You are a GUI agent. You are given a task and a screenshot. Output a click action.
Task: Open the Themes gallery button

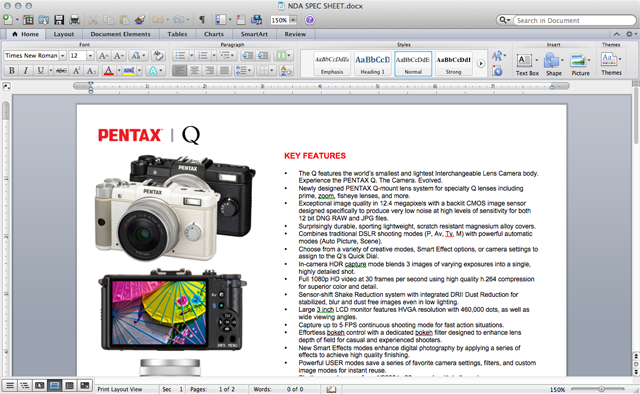pyautogui.click(x=611, y=64)
